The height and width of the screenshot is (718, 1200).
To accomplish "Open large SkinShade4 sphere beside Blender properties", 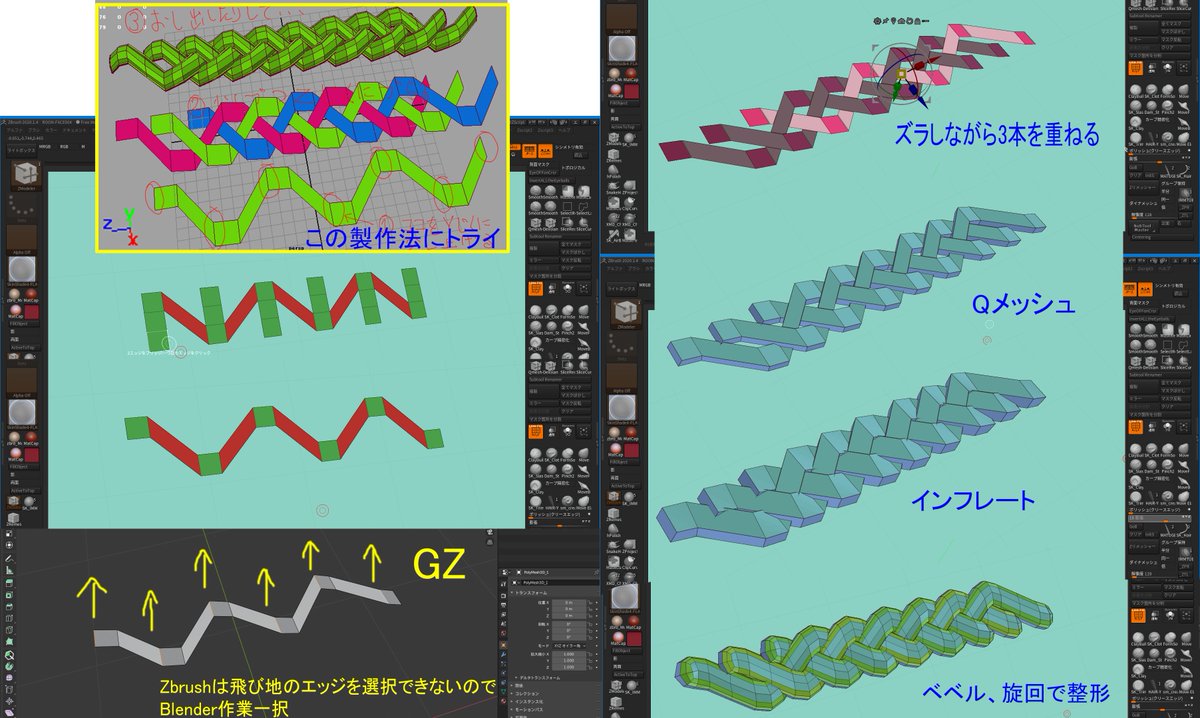I will tap(625, 596).
